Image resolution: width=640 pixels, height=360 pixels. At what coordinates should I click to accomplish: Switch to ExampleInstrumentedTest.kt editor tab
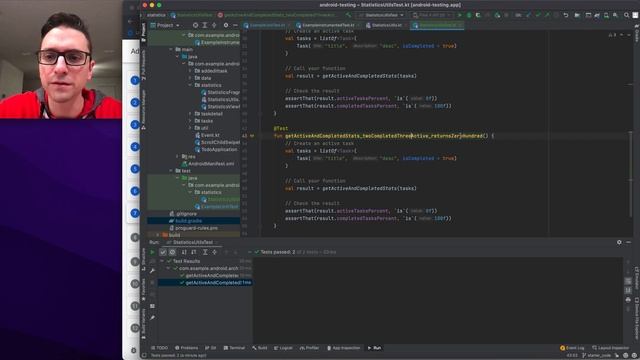click(327, 25)
